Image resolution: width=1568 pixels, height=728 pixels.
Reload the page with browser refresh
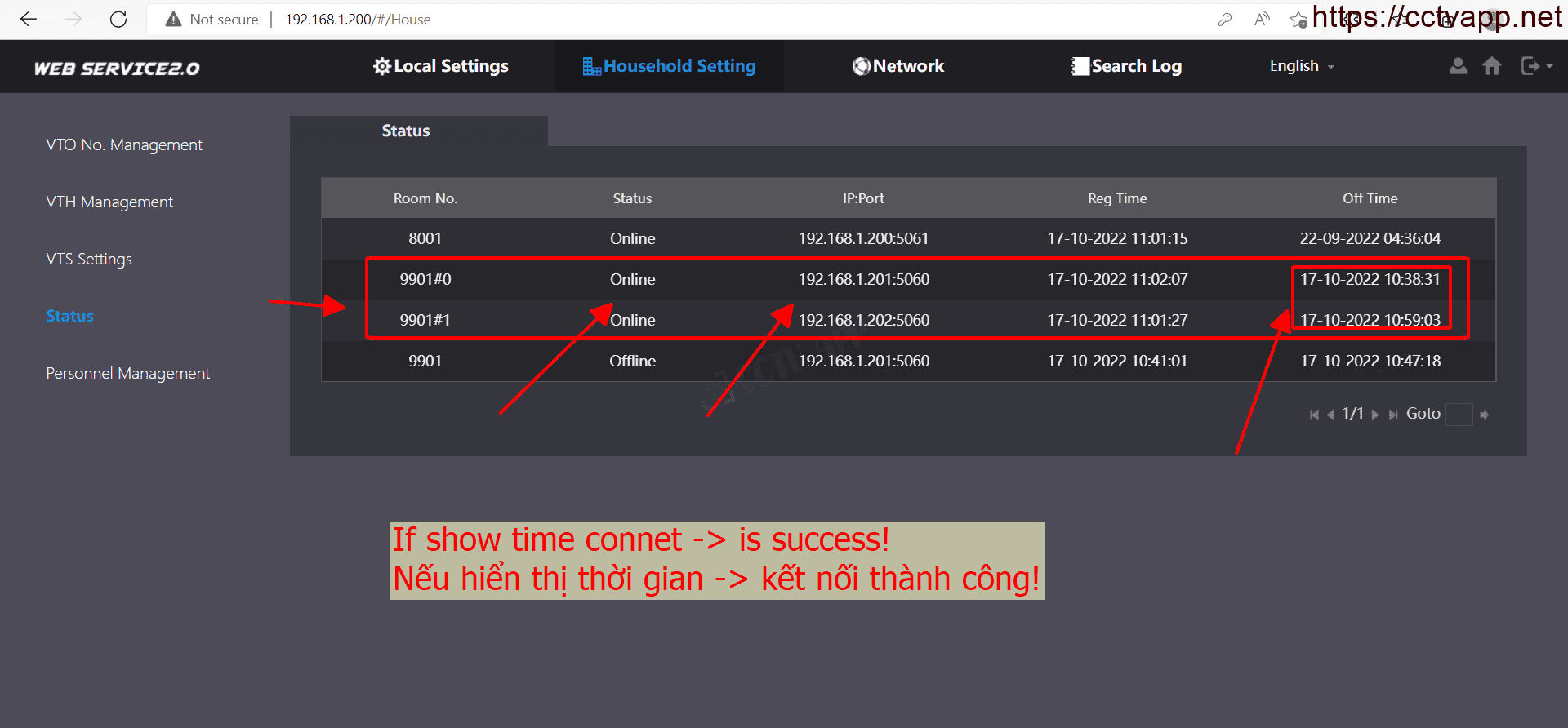click(x=118, y=20)
